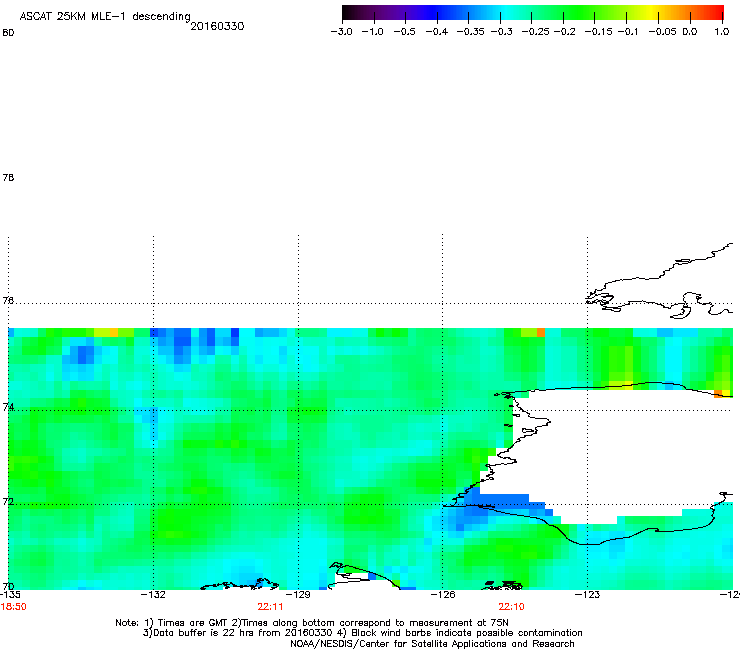Image resolution: width=740 pixels, height=650 pixels.
Task: Click the latitude label 74
Action: point(8,407)
